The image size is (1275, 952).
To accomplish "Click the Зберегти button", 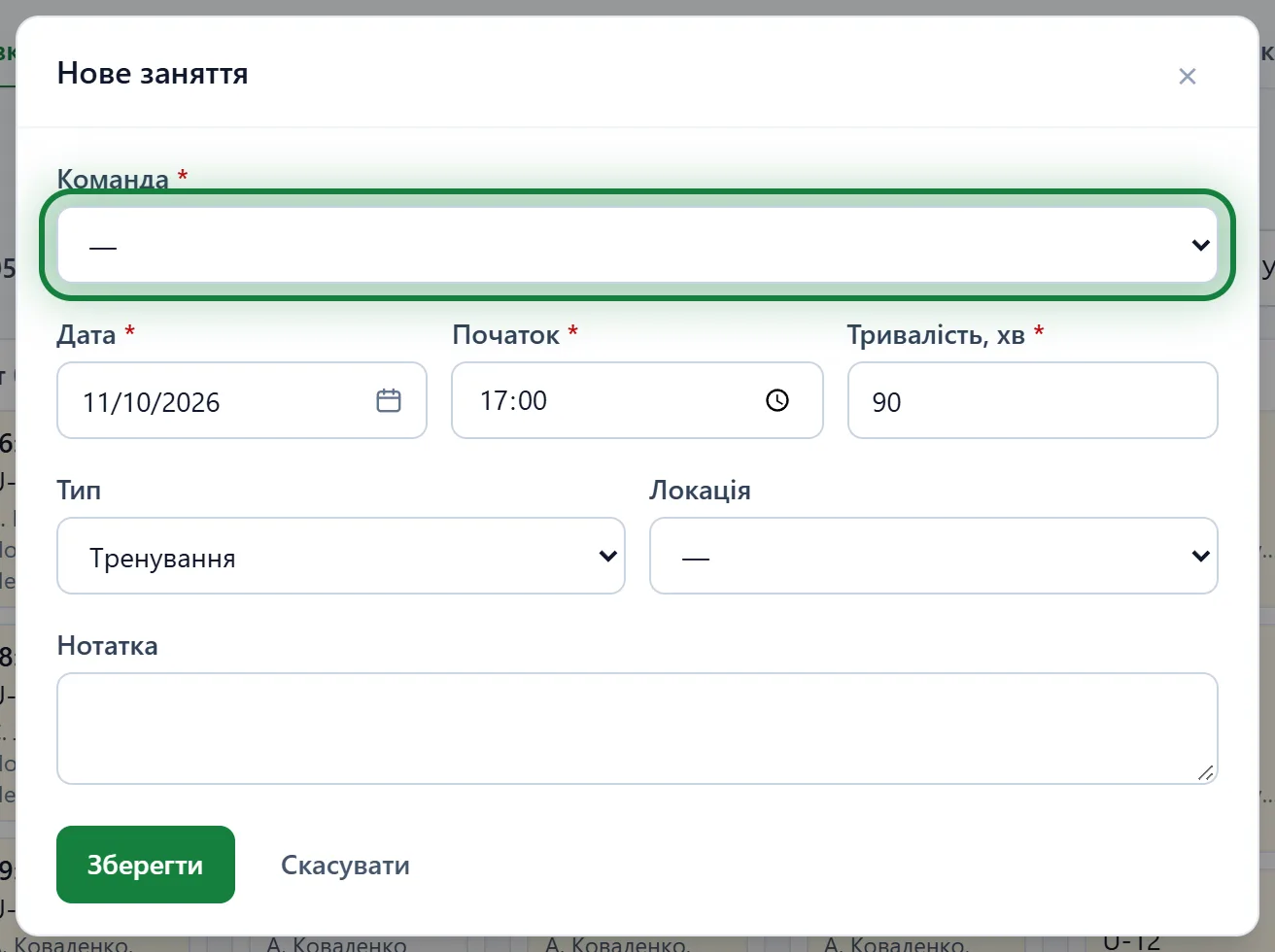I will [146, 865].
